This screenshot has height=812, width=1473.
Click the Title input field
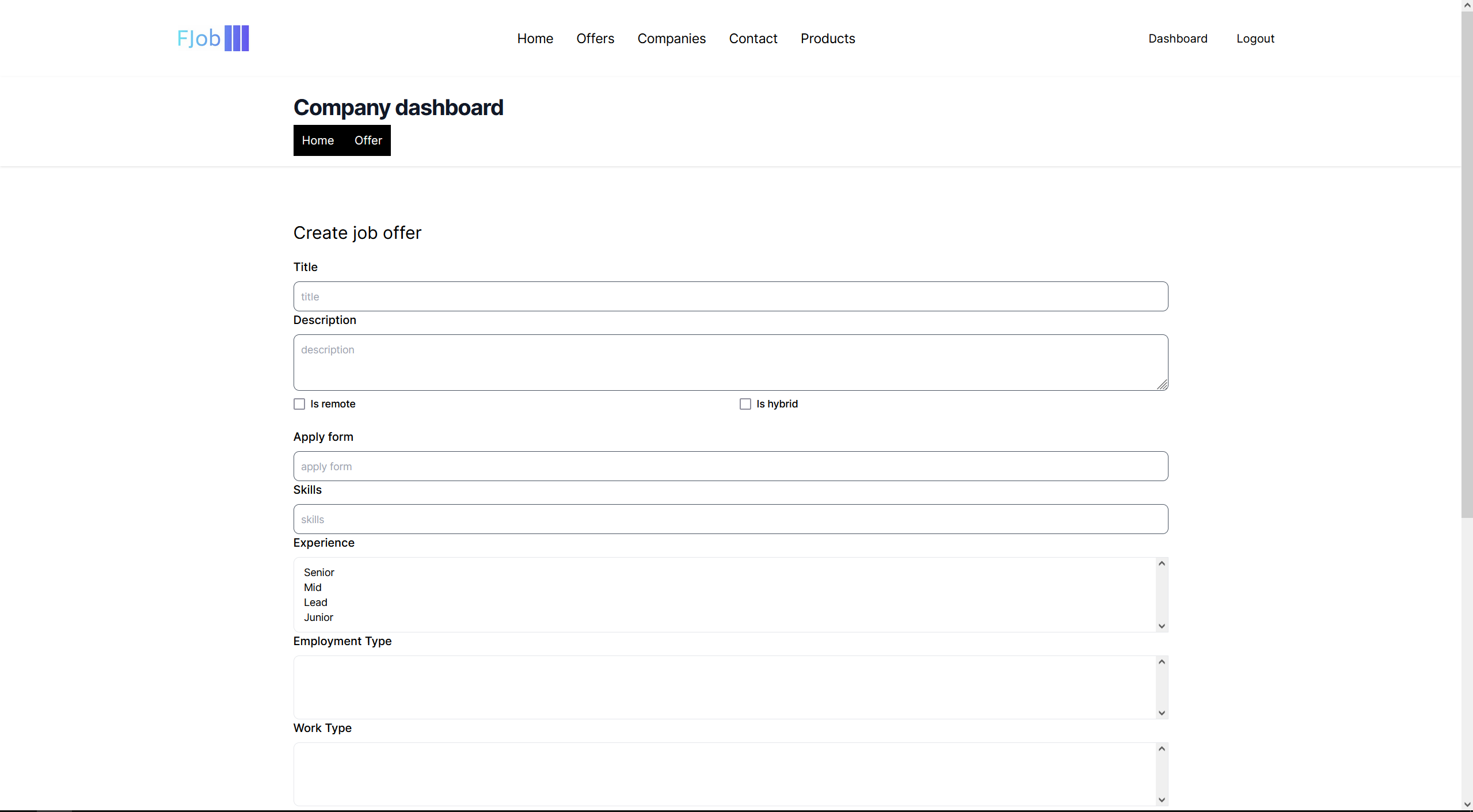tap(731, 296)
